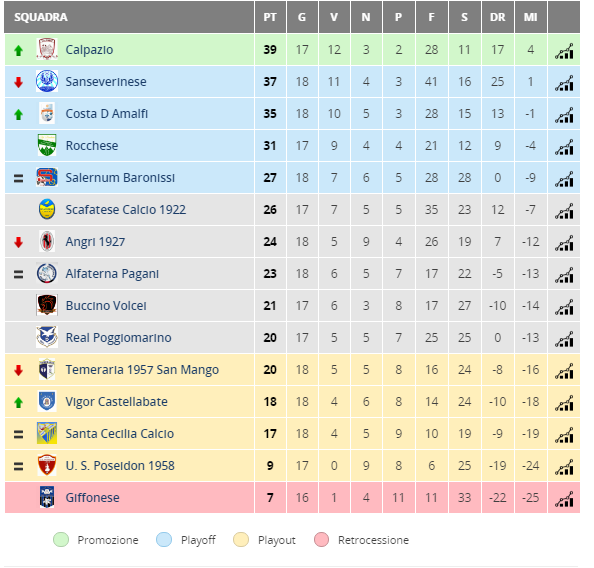Click the DR column header
This screenshot has width=594, height=568.
(x=497, y=17)
